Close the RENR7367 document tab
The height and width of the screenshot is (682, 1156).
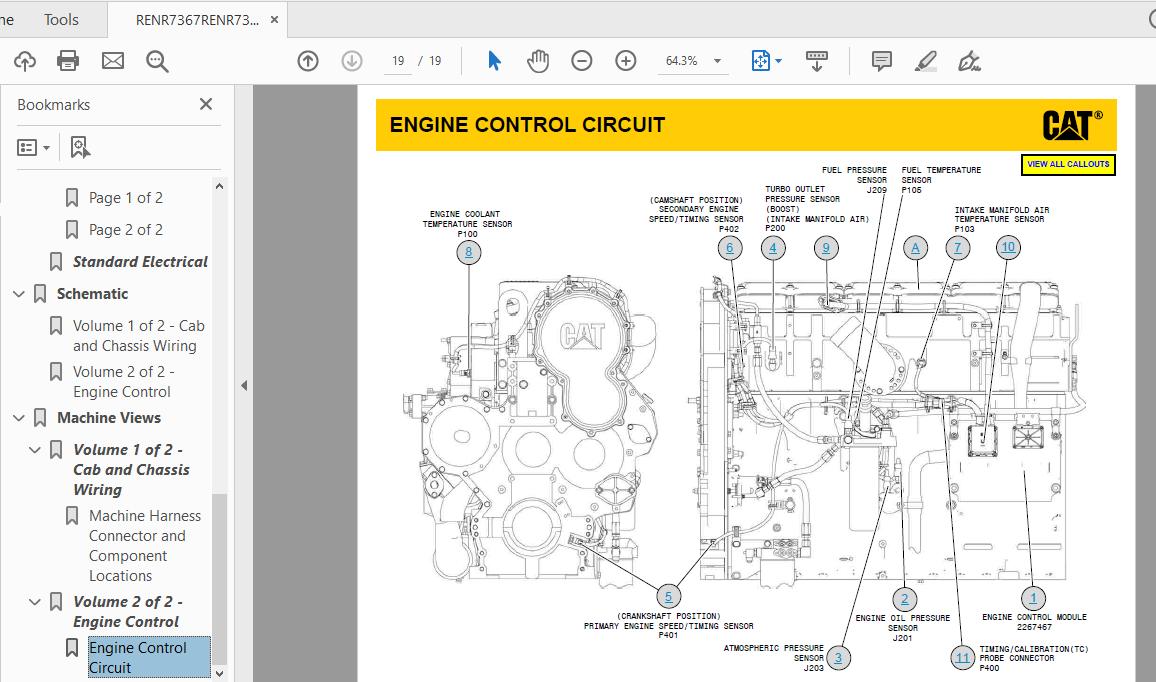click(274, 20)
